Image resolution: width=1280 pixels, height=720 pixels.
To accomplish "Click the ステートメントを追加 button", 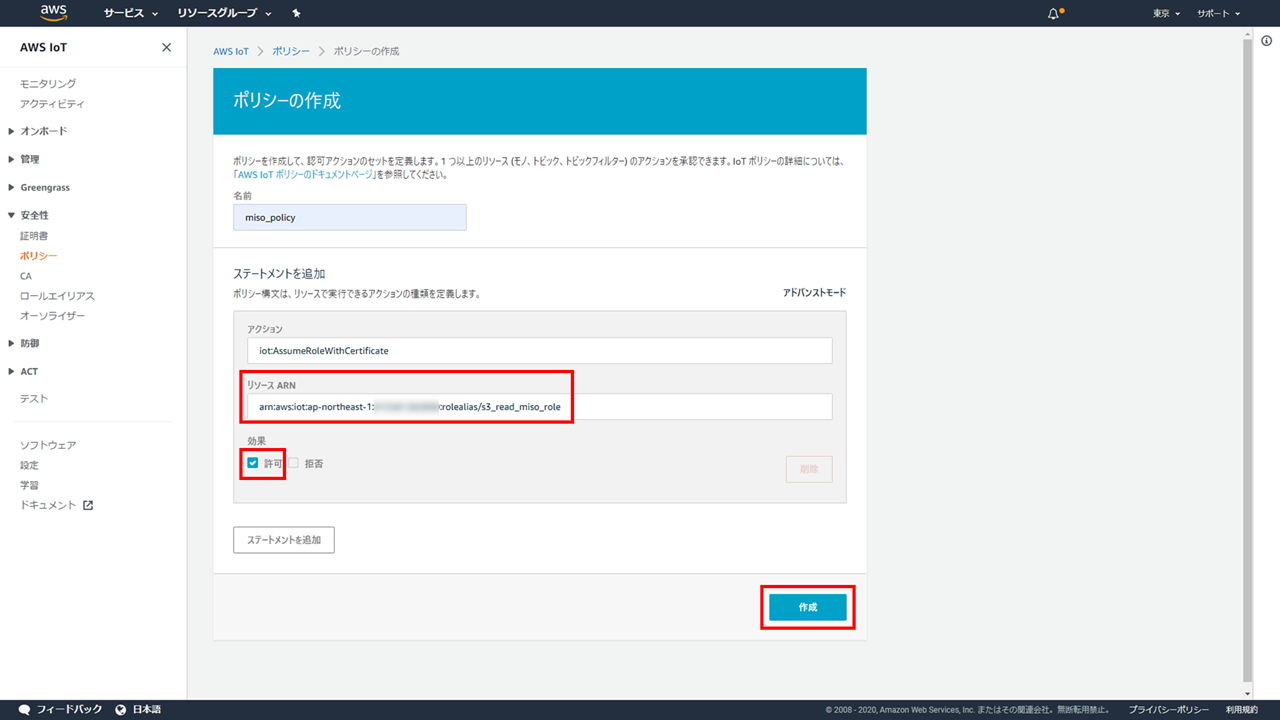I will click(x=284, y=540).
